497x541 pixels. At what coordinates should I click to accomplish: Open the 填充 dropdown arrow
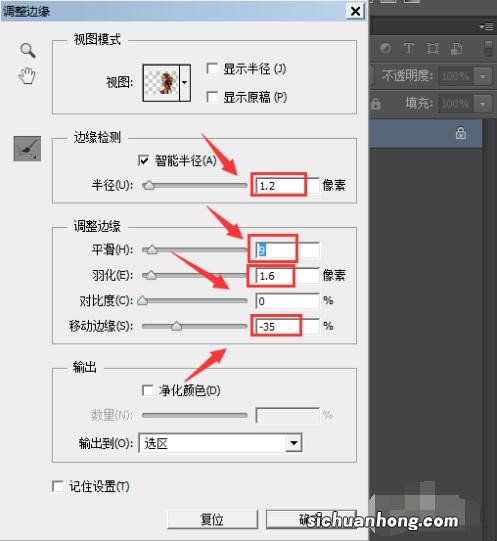point(483,104)
